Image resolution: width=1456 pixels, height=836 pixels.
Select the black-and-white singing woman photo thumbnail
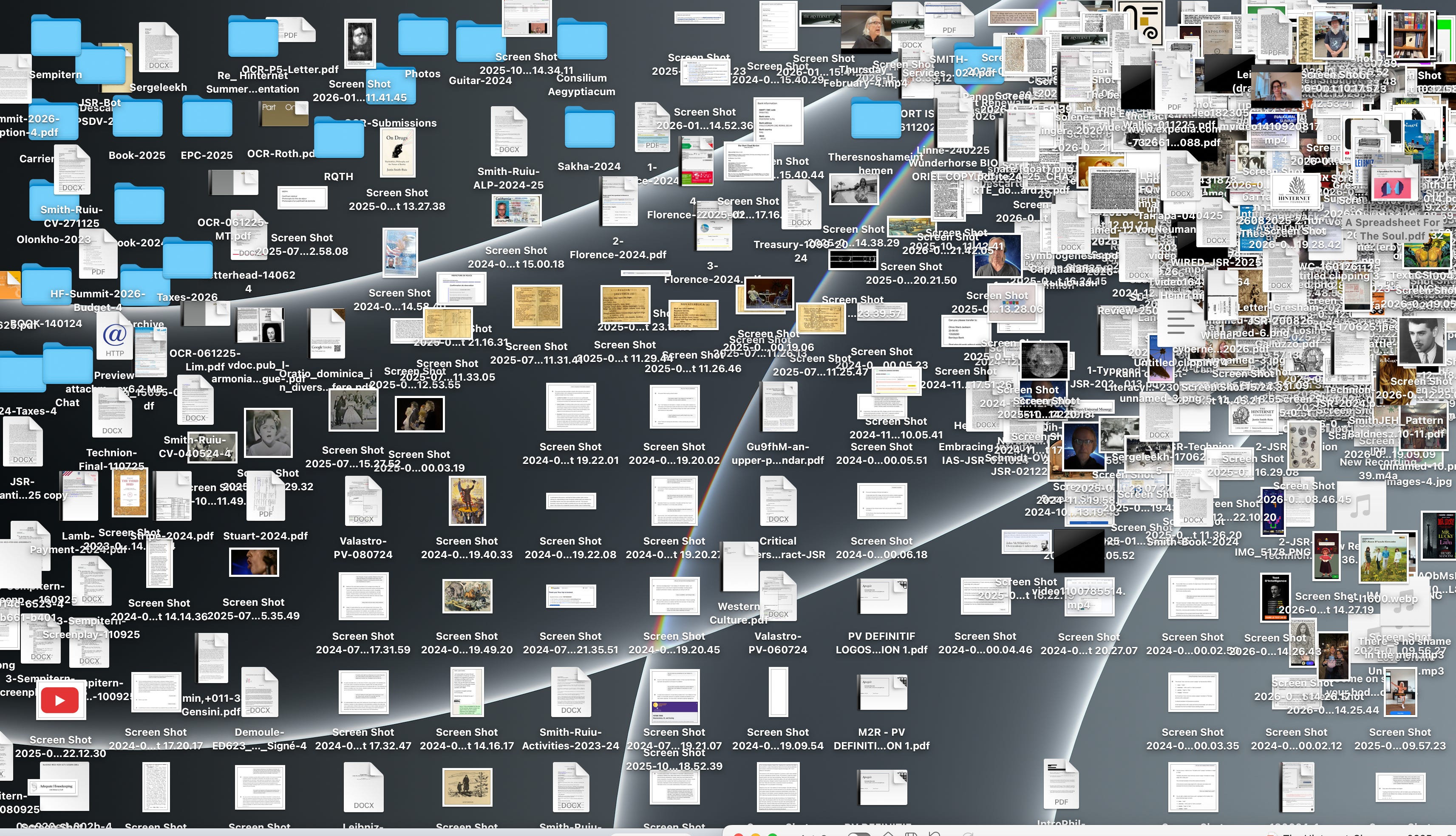tap(268, 432)
